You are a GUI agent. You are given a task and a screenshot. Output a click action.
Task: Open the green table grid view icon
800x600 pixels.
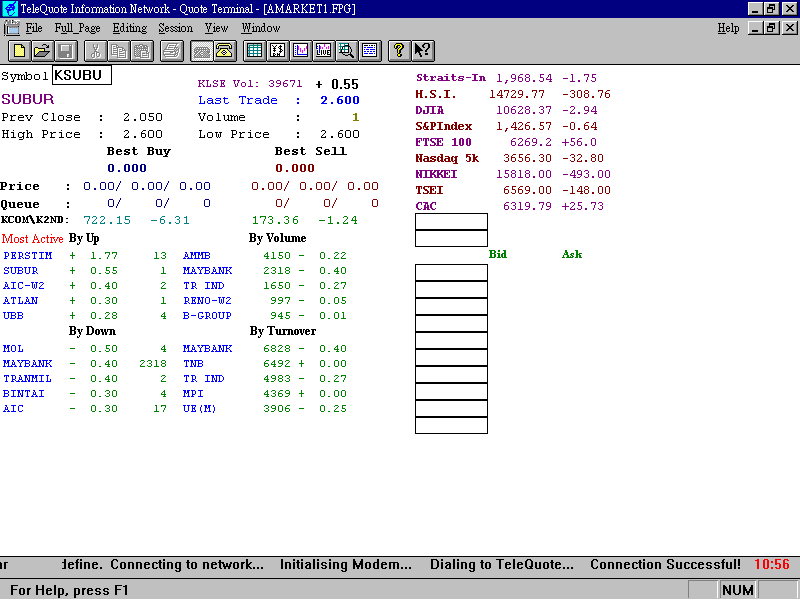tap(254, 51)
